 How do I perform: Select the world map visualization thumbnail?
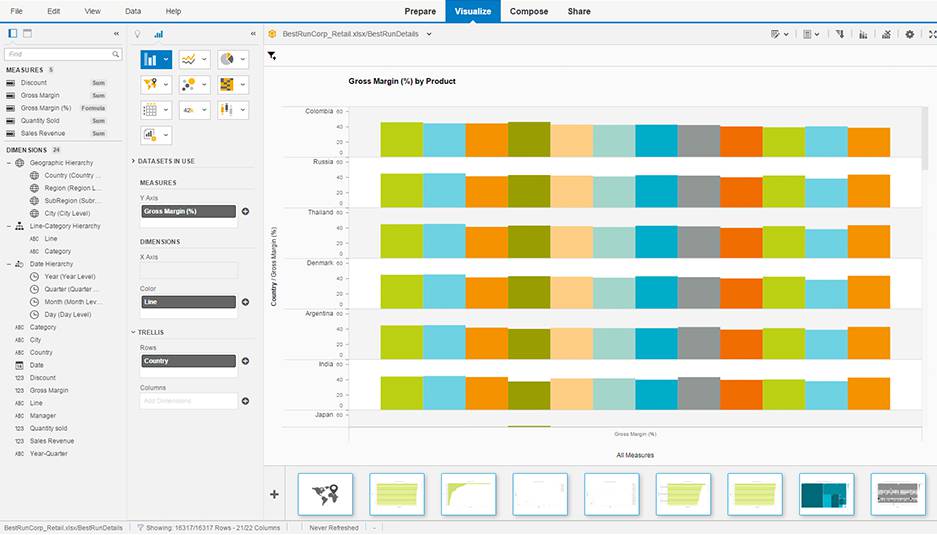[325, 494]
